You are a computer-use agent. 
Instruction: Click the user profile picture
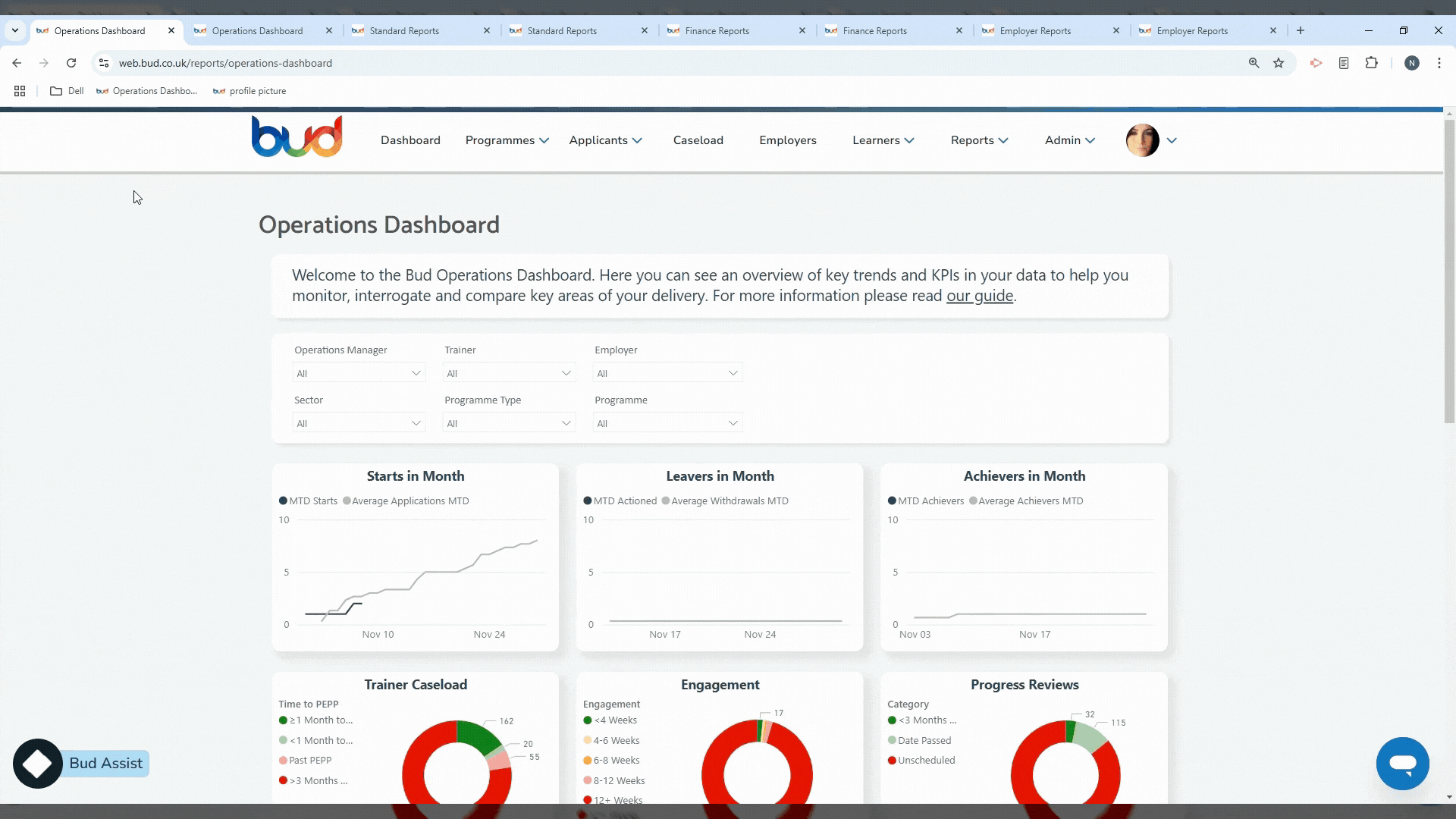1142,140
